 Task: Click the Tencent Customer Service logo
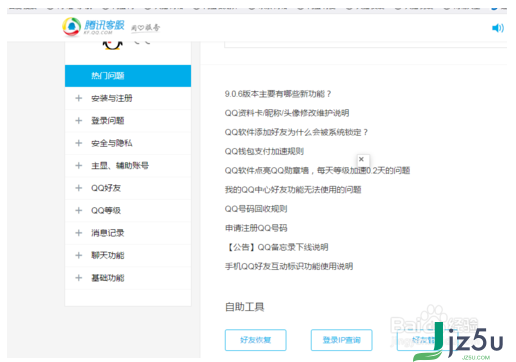click(94, 27)
